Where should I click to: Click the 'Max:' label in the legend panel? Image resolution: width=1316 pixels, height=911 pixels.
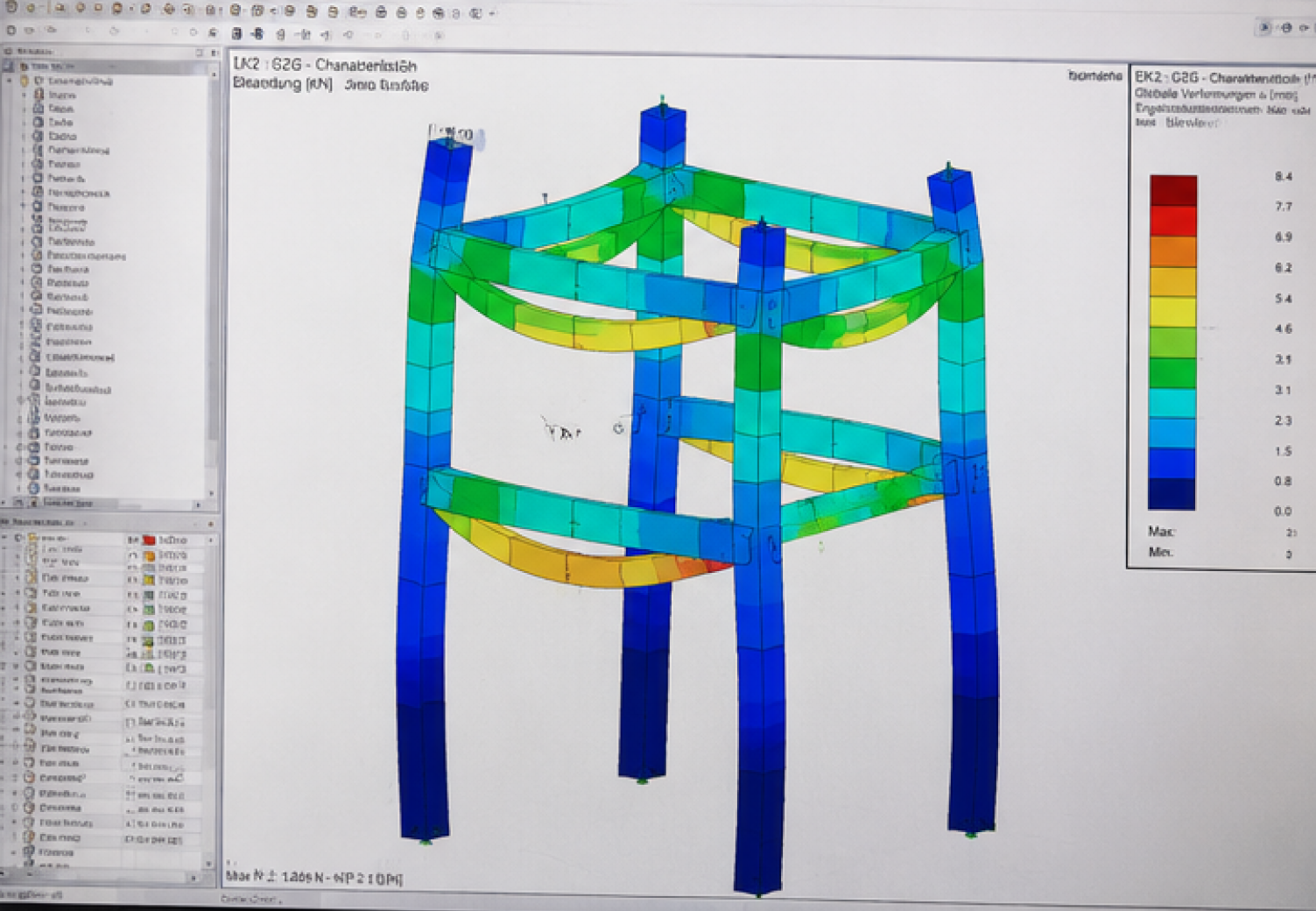(1162, 532)
